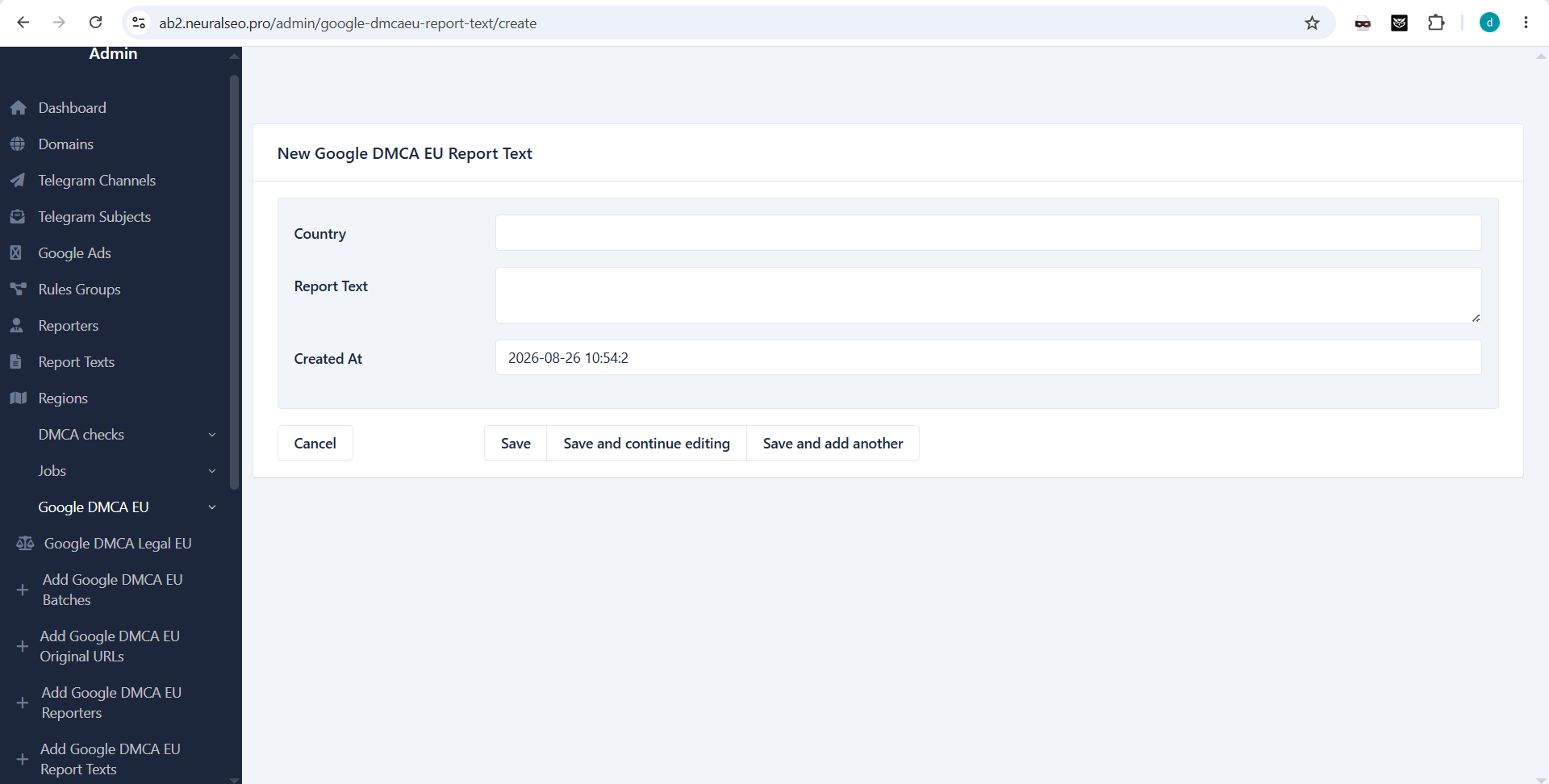The height and width of the screenshot is (784, 1549).
Task: Open Report Texts menu item
Action: tap(77, 362)
